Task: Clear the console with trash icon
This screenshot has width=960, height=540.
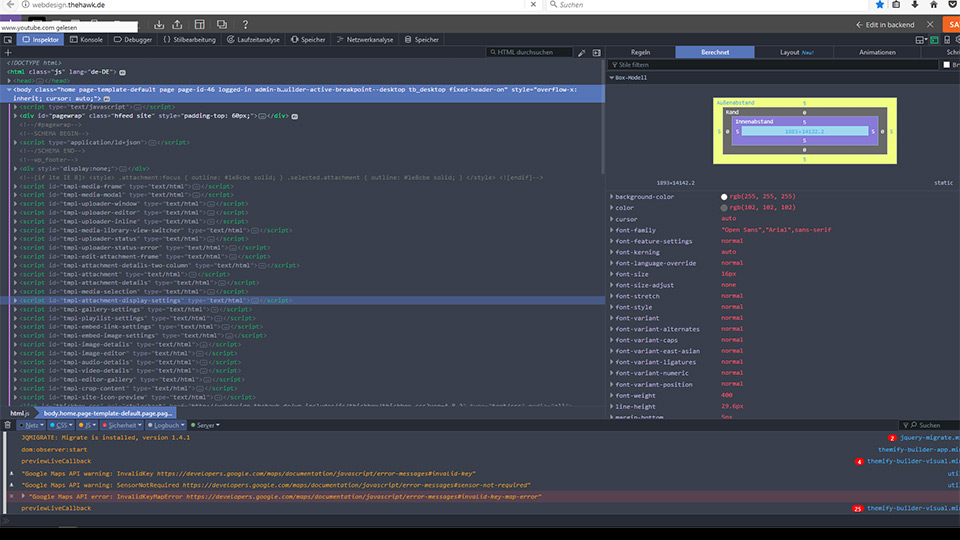Action: 7,425
